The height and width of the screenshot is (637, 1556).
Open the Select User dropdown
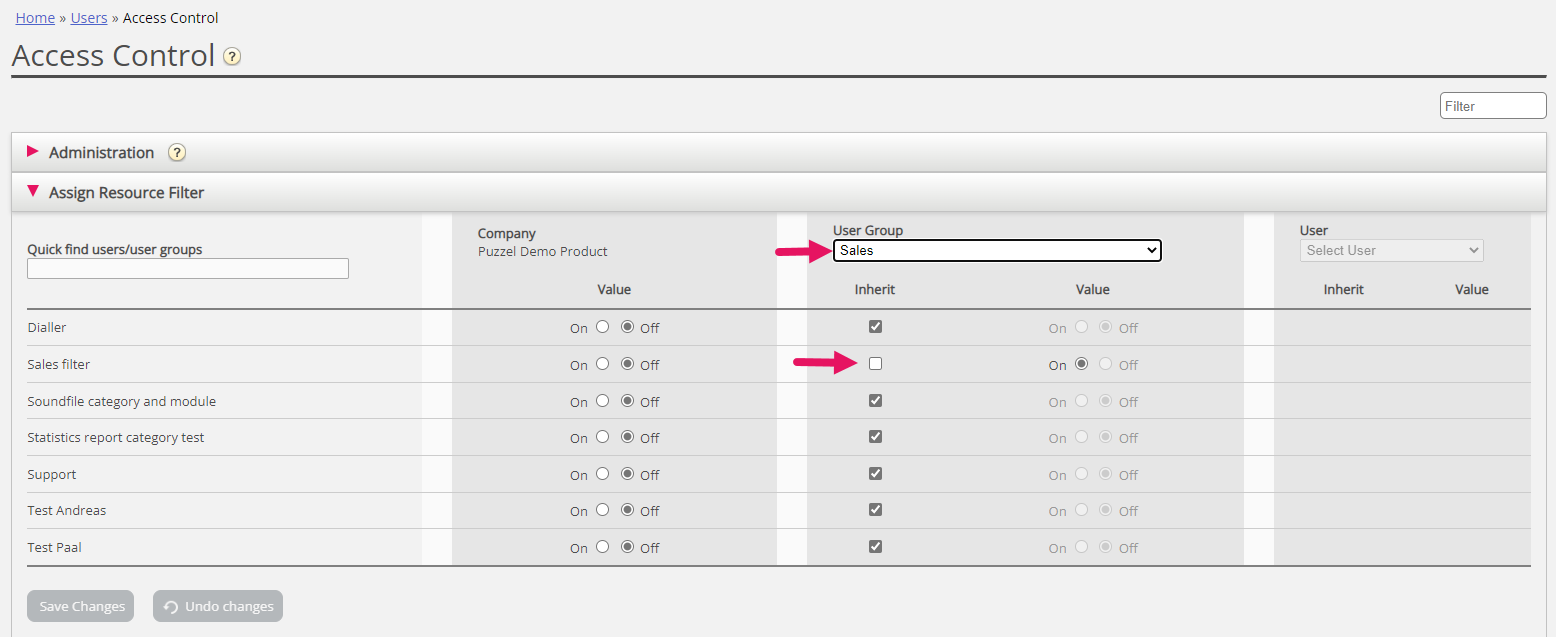point(1391,250)
